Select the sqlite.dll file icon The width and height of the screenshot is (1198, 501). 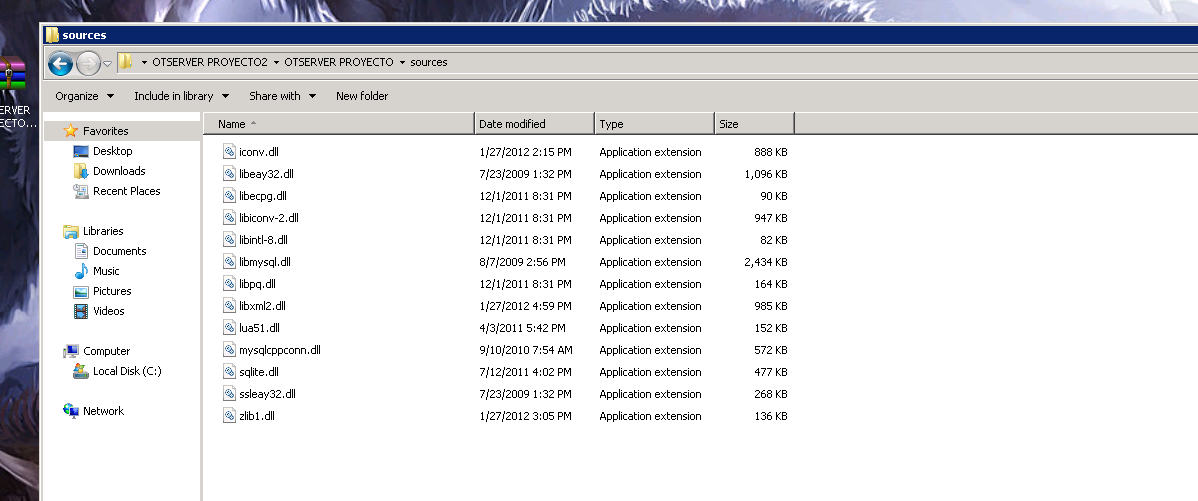229,372
